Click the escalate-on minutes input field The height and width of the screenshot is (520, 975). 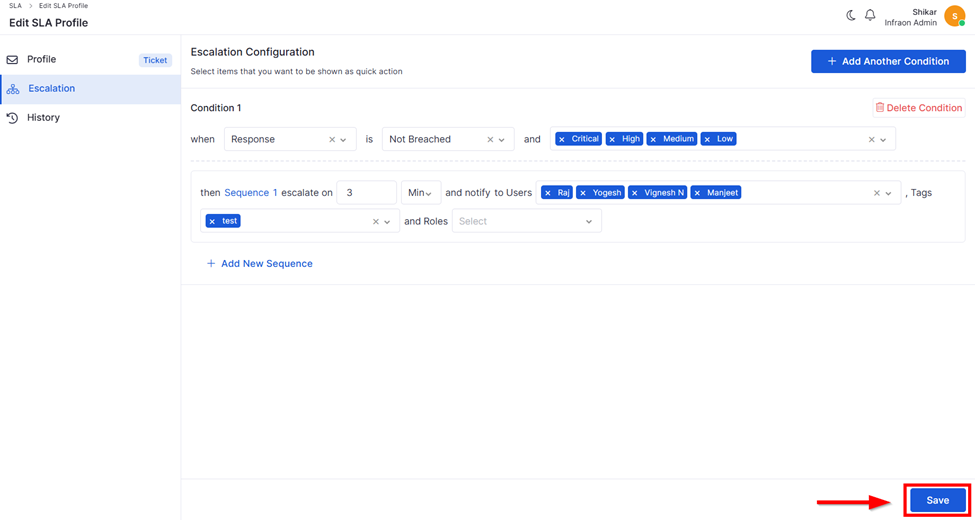tap(366, 193)
